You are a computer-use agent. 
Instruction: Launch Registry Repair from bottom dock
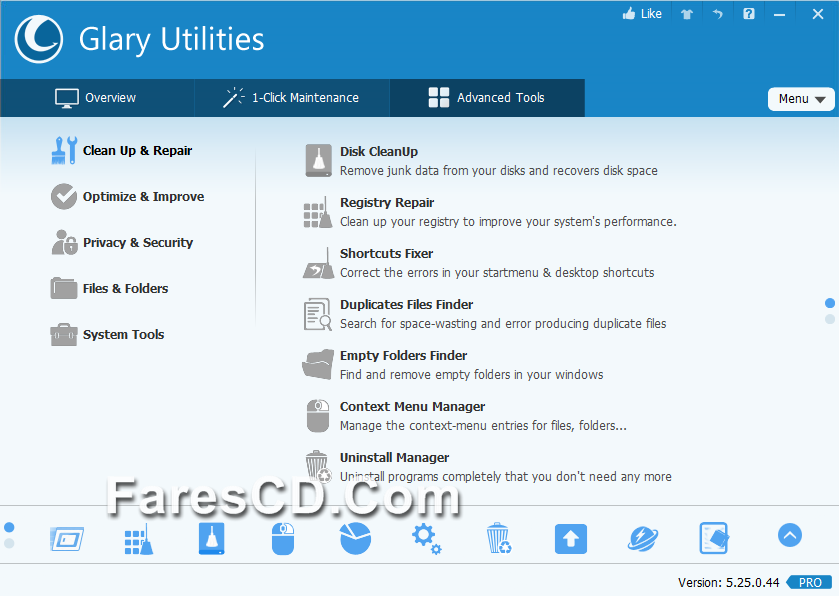click(x=139, y=539)
